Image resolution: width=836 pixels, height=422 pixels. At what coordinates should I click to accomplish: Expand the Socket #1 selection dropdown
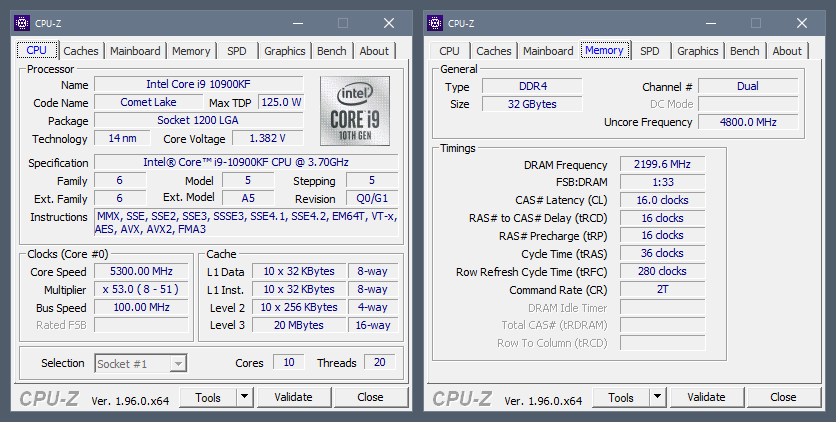tap(179, 364)
